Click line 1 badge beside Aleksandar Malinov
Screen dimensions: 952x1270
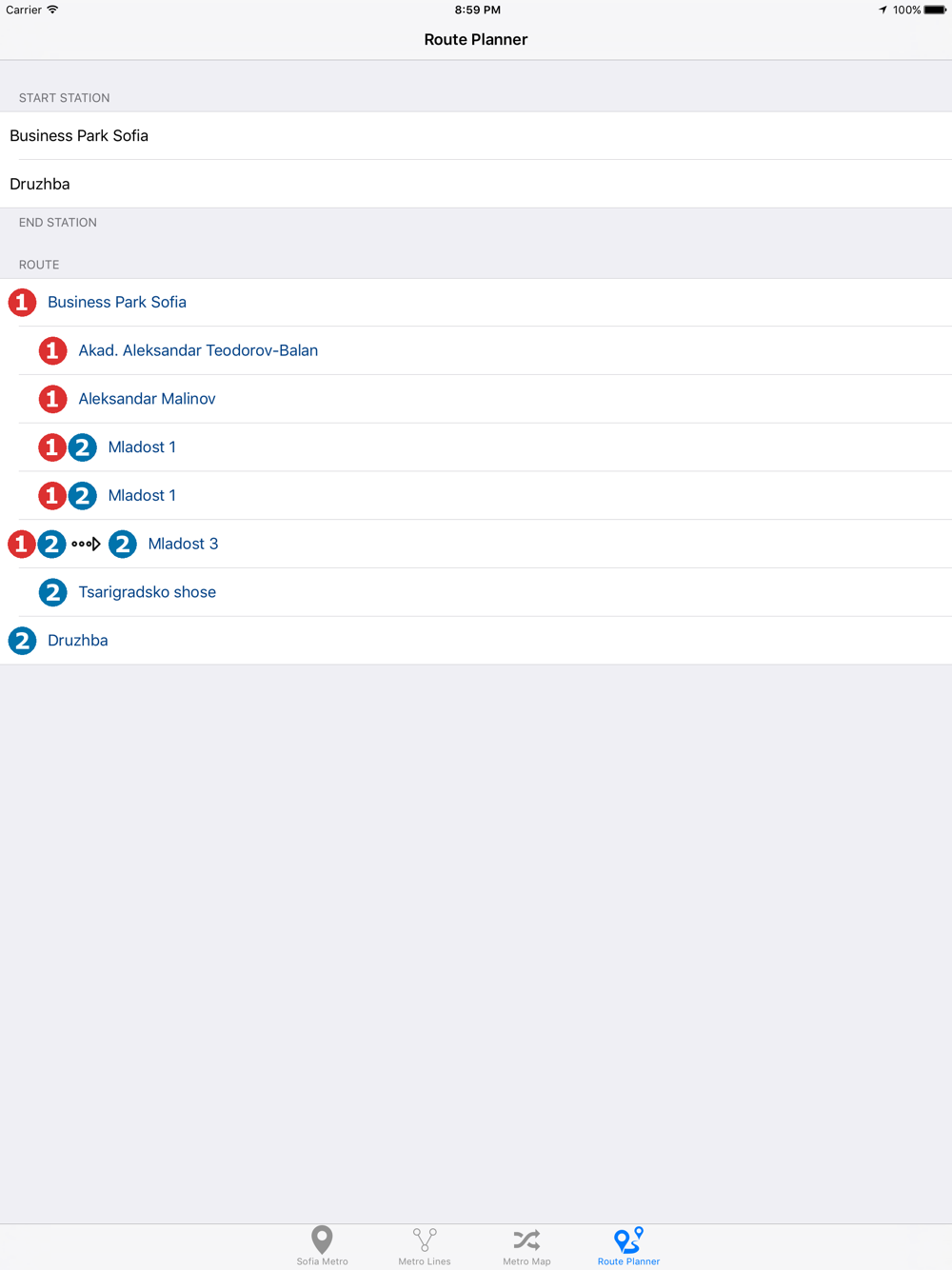[x=52, y=399]
